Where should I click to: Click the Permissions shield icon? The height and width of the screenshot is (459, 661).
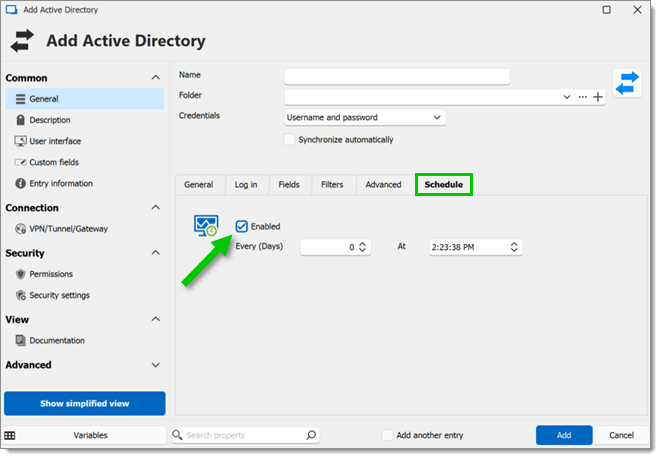[x=21, y=274]
